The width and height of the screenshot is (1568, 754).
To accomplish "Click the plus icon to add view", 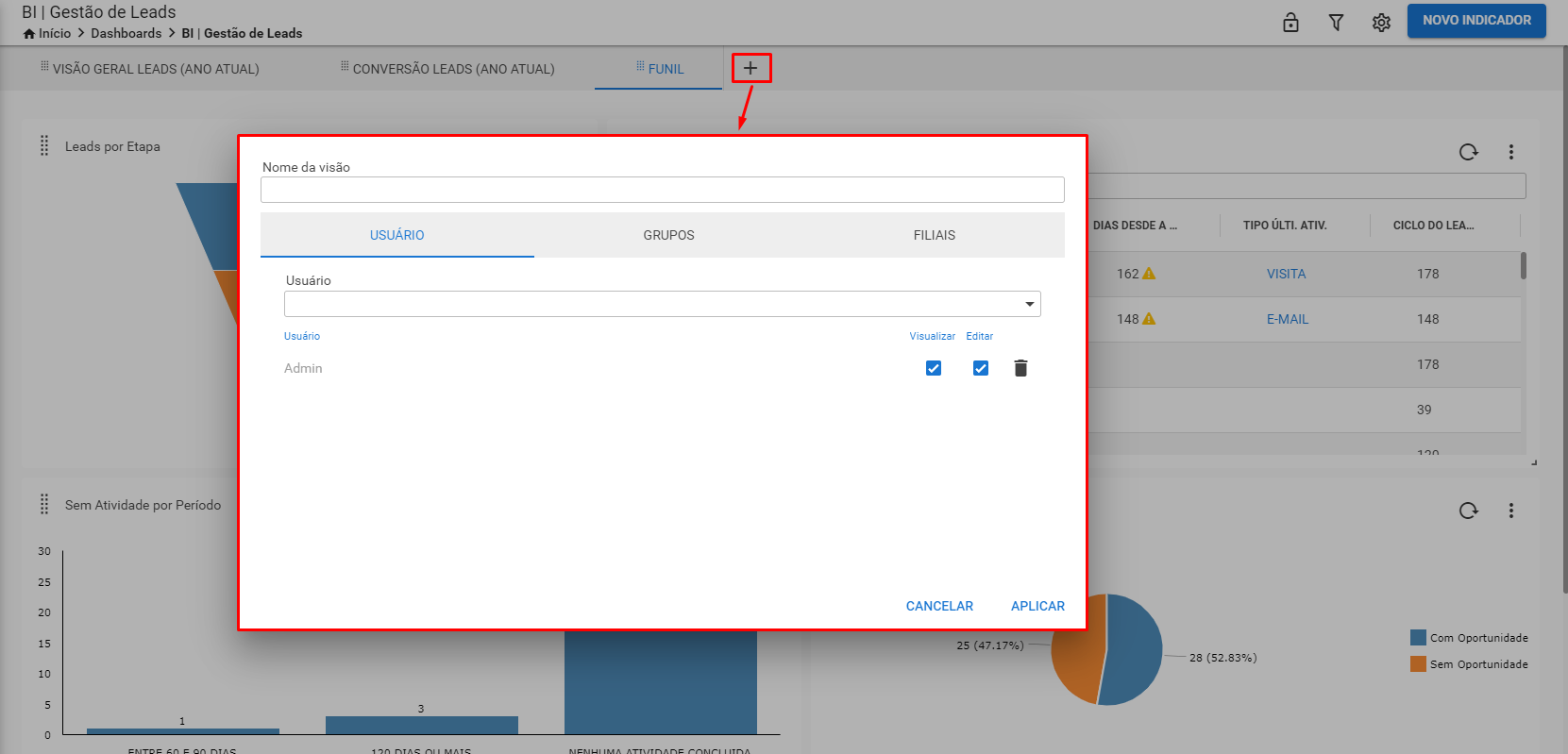I will pos(750,68).
